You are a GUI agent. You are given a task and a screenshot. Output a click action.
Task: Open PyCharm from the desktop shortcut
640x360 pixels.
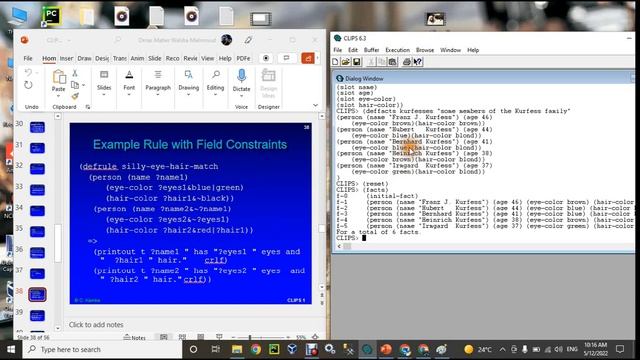(52, 16)
